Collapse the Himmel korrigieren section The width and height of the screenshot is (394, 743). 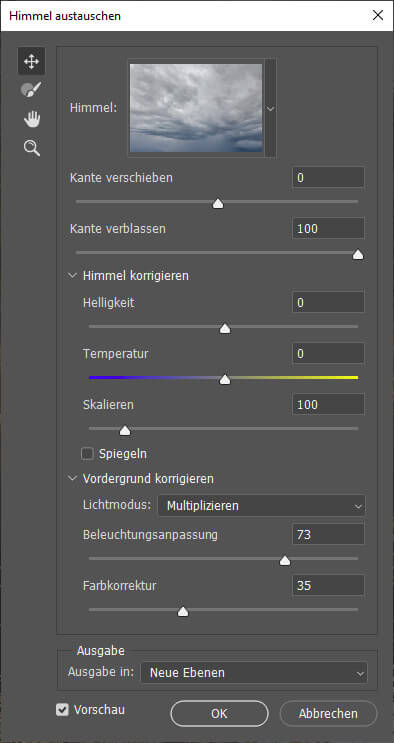point(73,276)
